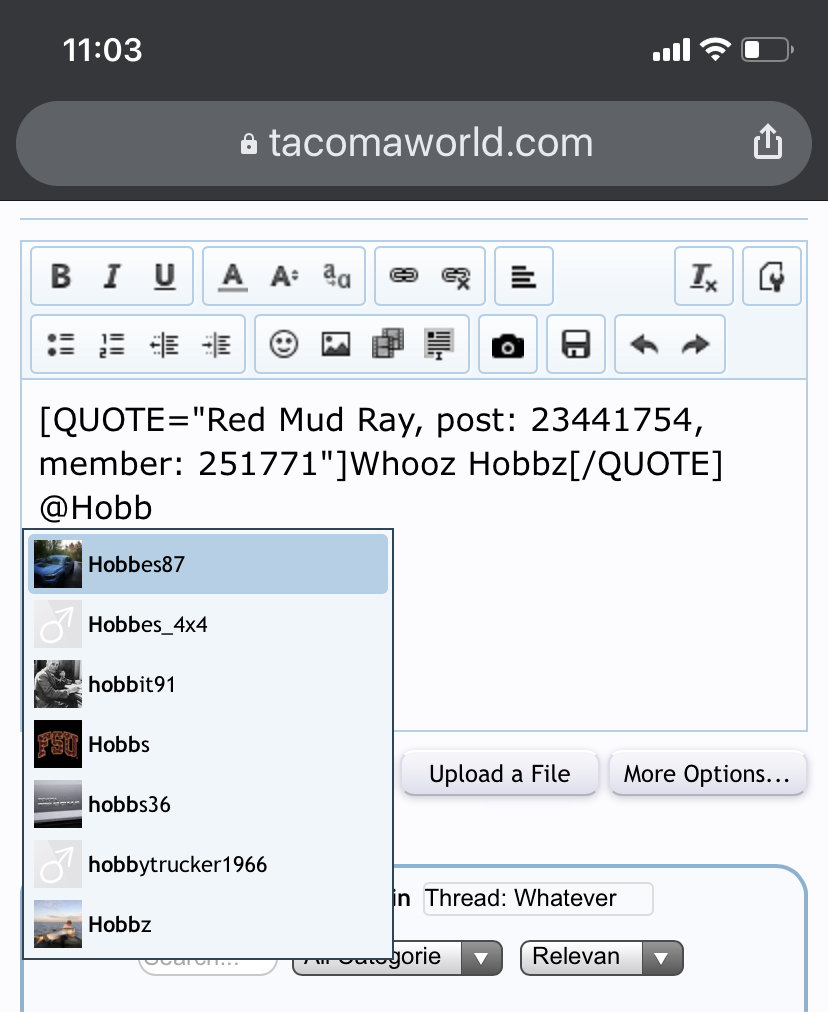The height and width of the screenshot is (1012, 828).
Task: Indent the current paragraph
Action: point(216,345)
